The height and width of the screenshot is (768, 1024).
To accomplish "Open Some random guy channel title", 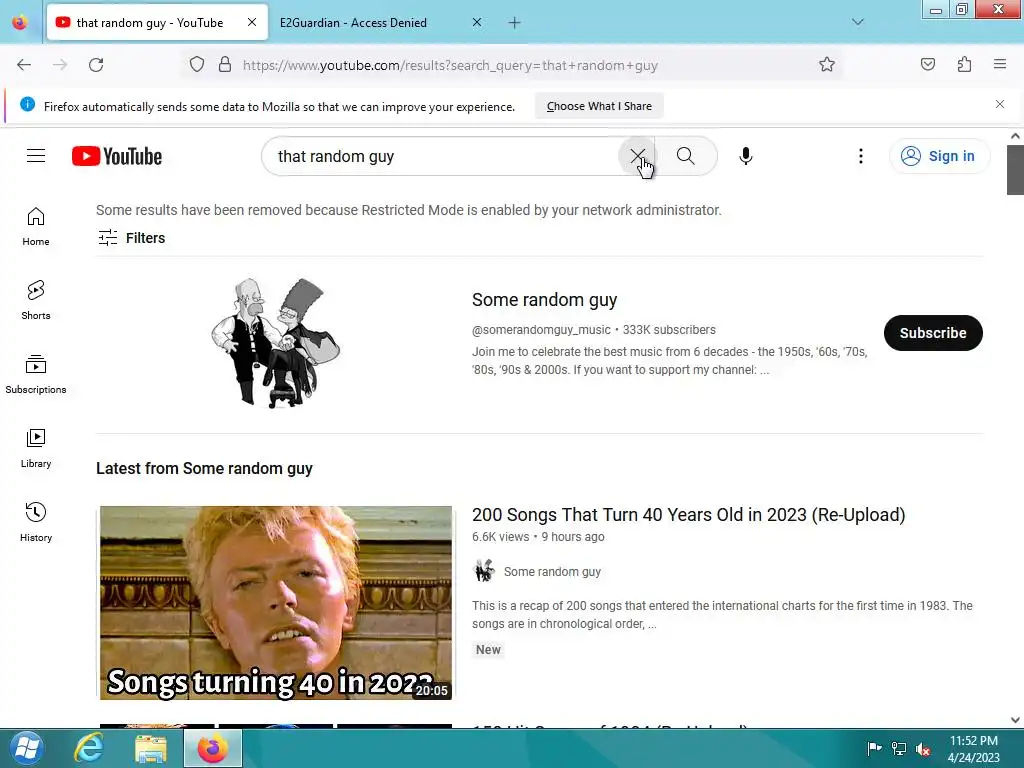I will 544,300.
